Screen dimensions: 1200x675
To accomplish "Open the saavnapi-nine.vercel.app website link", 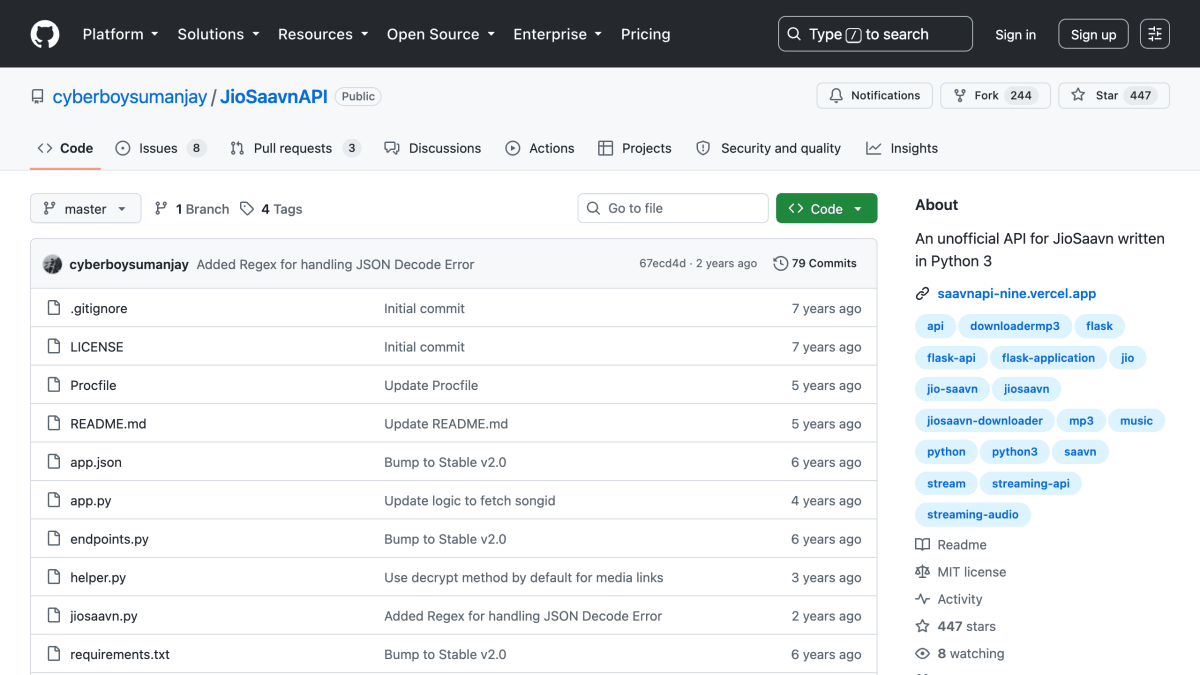I will coord(1017,294).
